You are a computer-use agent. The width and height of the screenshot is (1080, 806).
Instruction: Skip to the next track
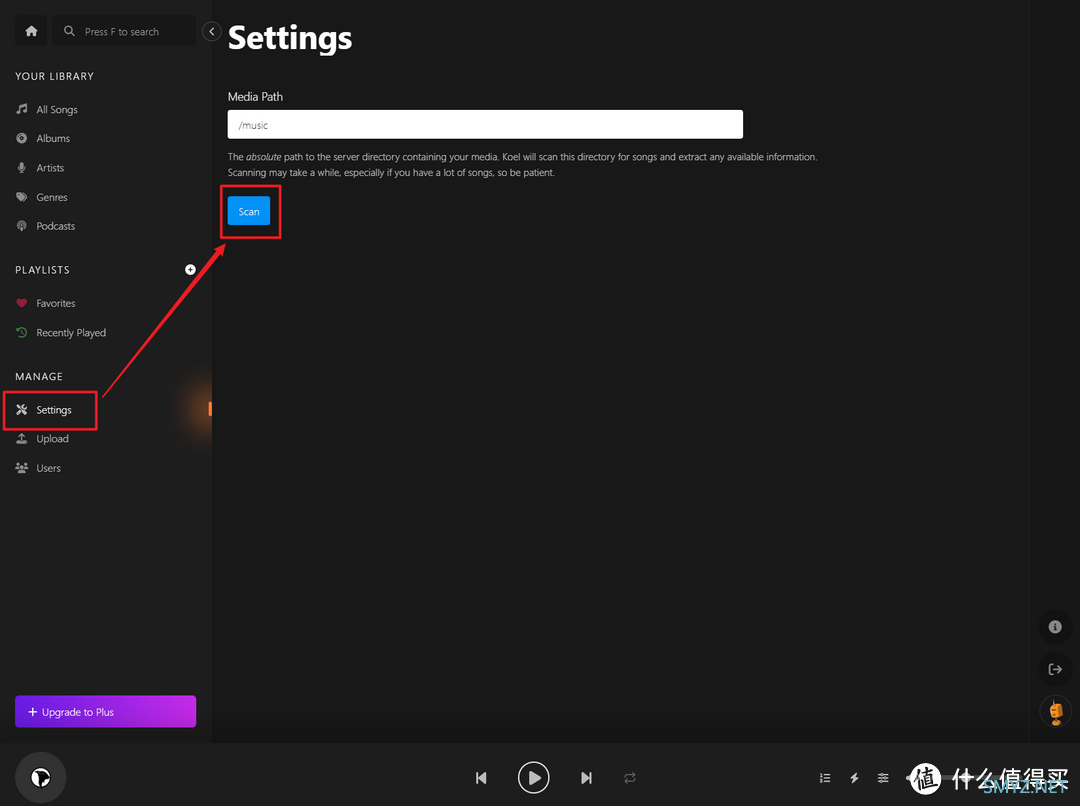pyautogui.click(x=587, y=778)
